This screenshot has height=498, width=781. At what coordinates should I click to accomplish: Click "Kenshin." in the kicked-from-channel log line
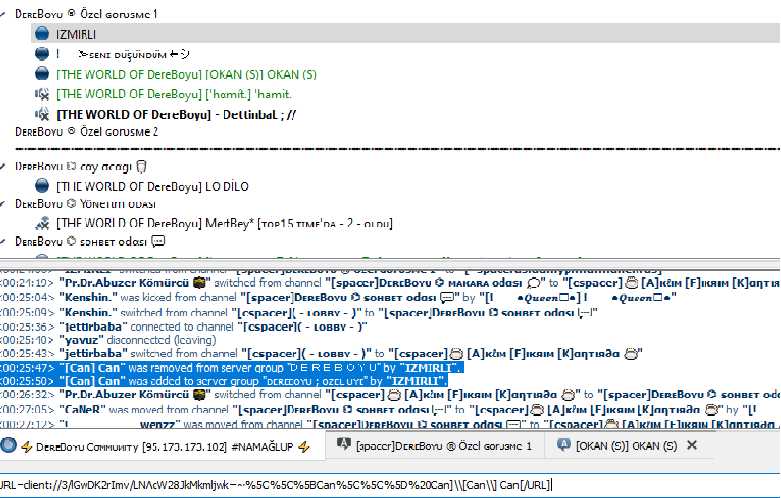(89, 297)
